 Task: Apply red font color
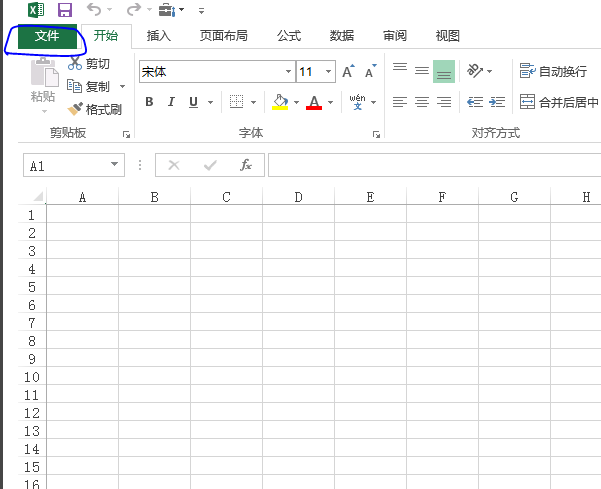point(314,102)
